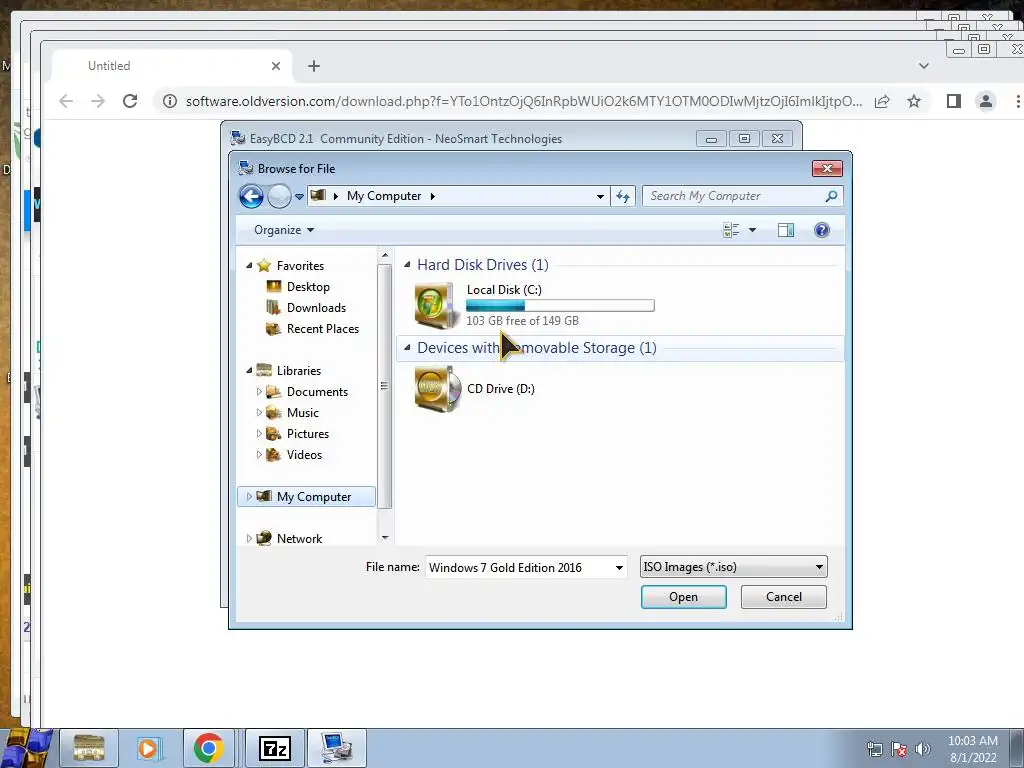Select the Untitled Chrome tab

click(x=173, y=66)
